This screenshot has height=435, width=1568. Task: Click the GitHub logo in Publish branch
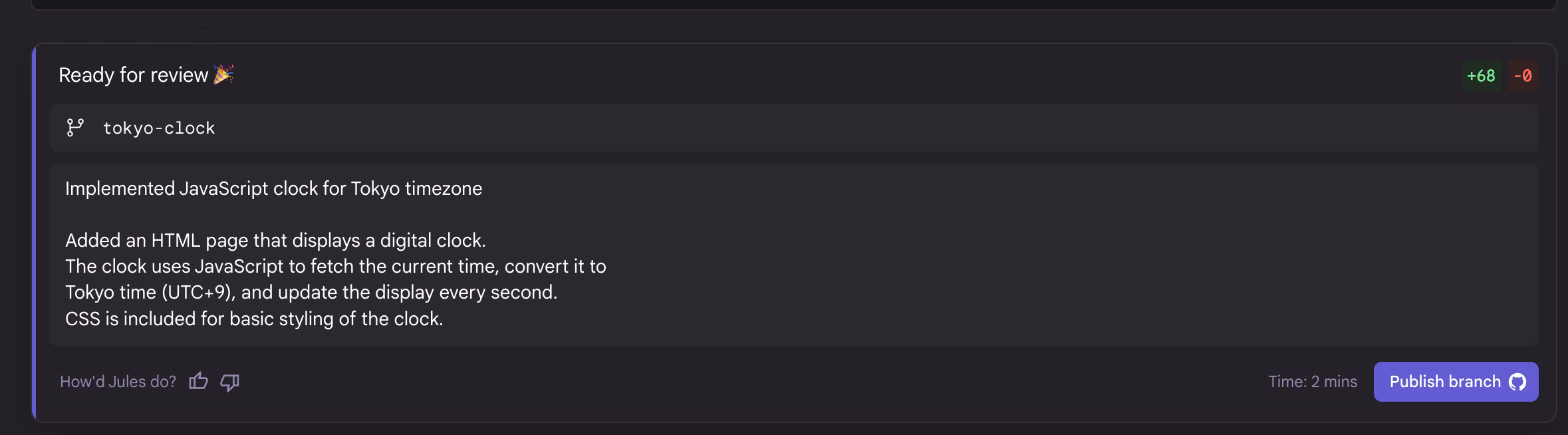[1517, 382]
